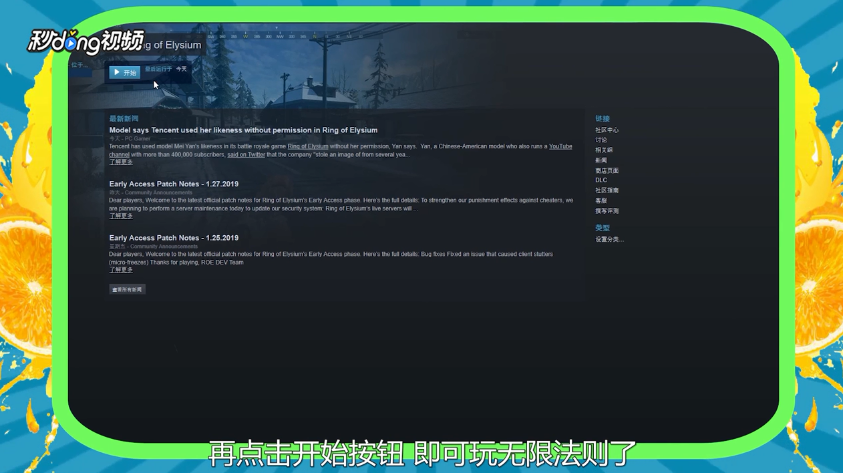Open the 相关组 link in the sidebar
This screenshot has height=473, width=843.
(x=604, y=150)
